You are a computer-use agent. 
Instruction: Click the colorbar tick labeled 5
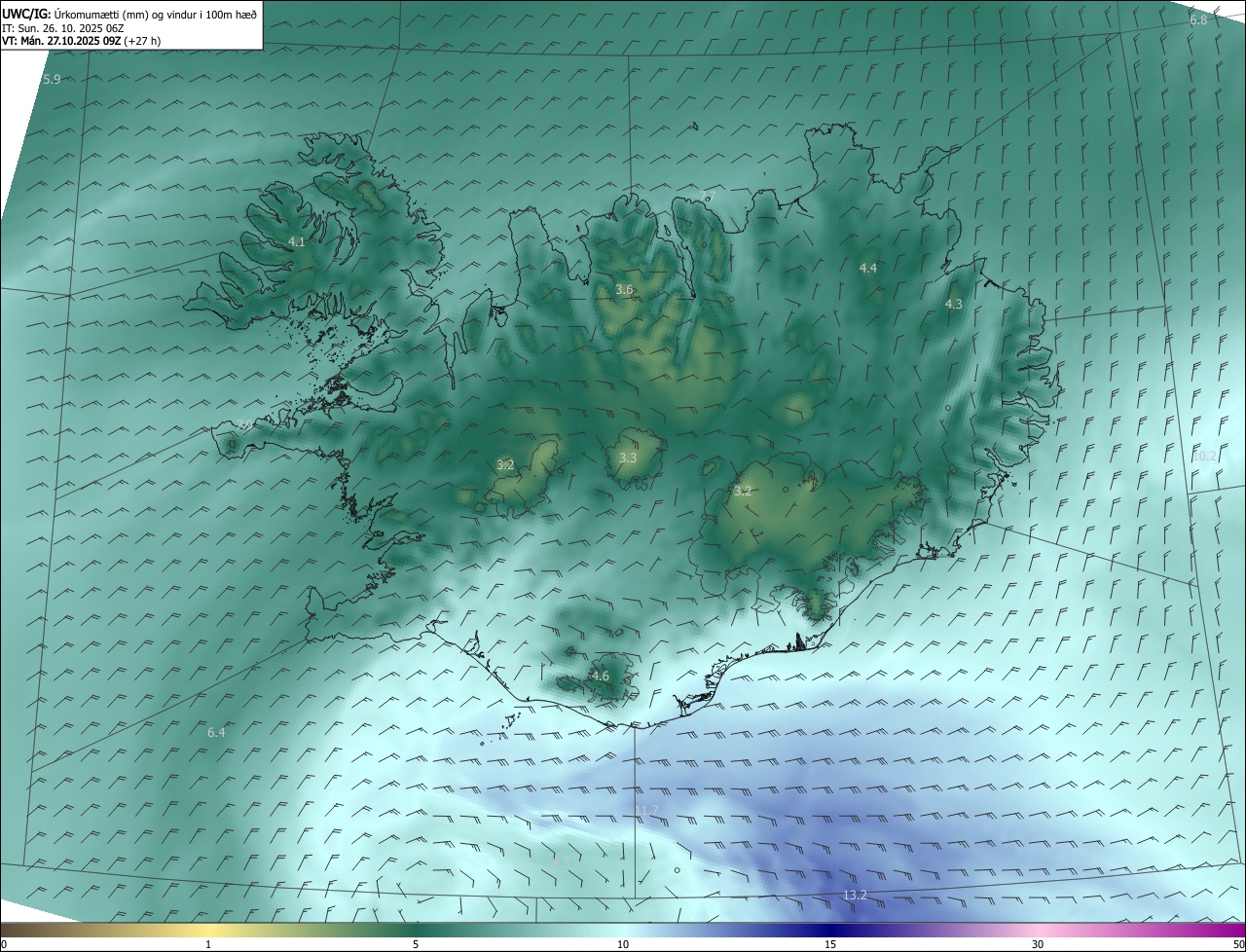point(416,944)
